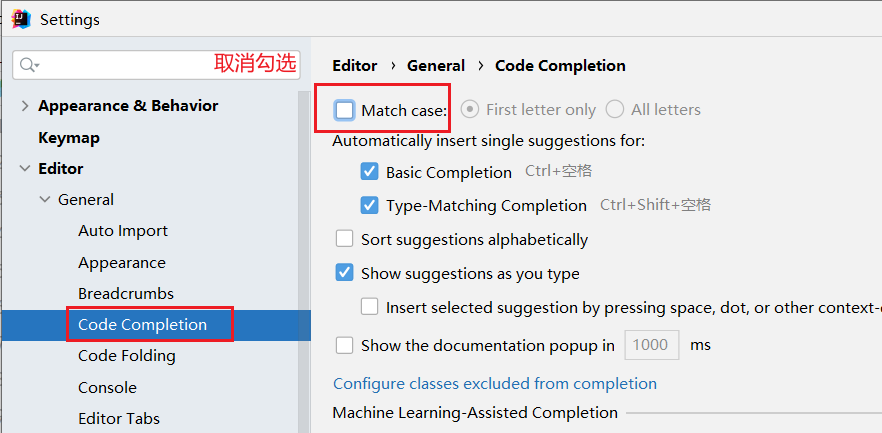Click the documentation popup delay field
Image resolution: width=882 pixels, height=433 pixels.
[x=651, y=345]
